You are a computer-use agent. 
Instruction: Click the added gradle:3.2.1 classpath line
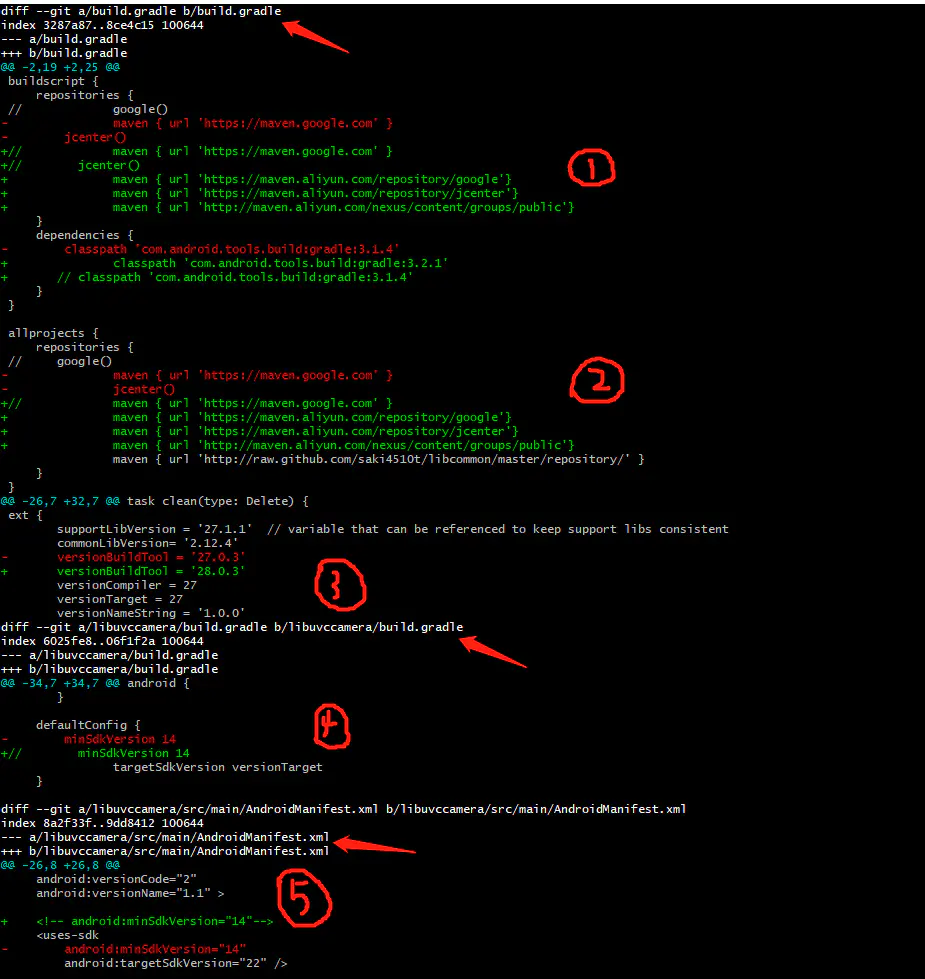280,263
